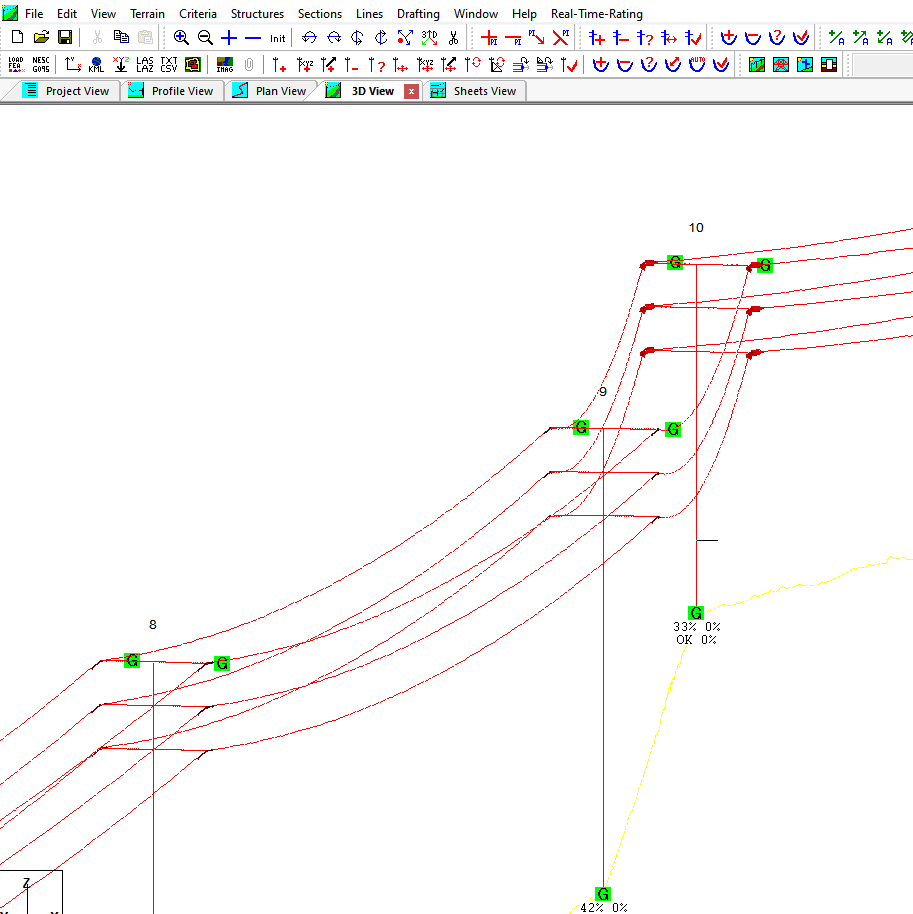Screen dimensions: 913x914
Task: Click the LAS LAZ import icon
Action: pyautogui.click(x=145, y=65)
